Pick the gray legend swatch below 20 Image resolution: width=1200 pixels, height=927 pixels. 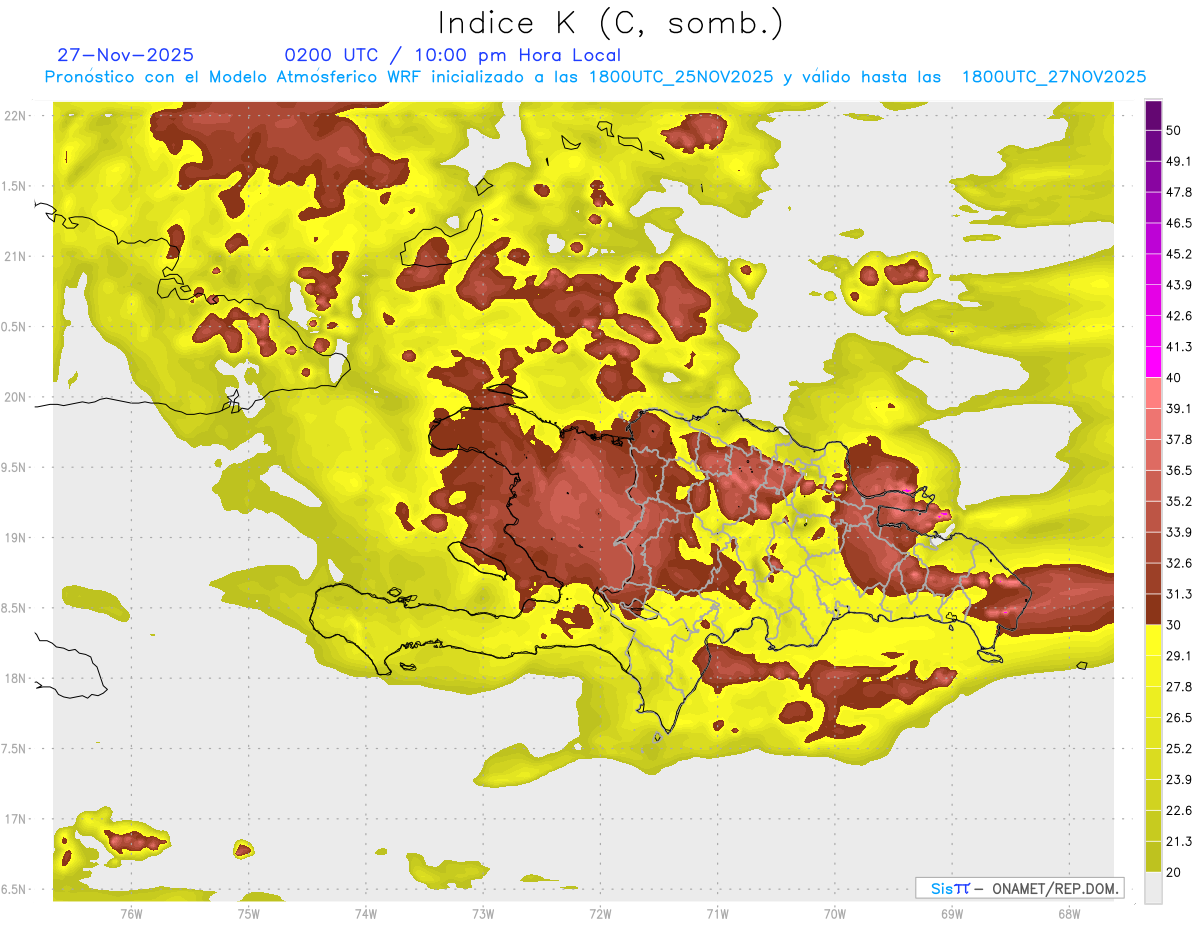click(1153, 888)
